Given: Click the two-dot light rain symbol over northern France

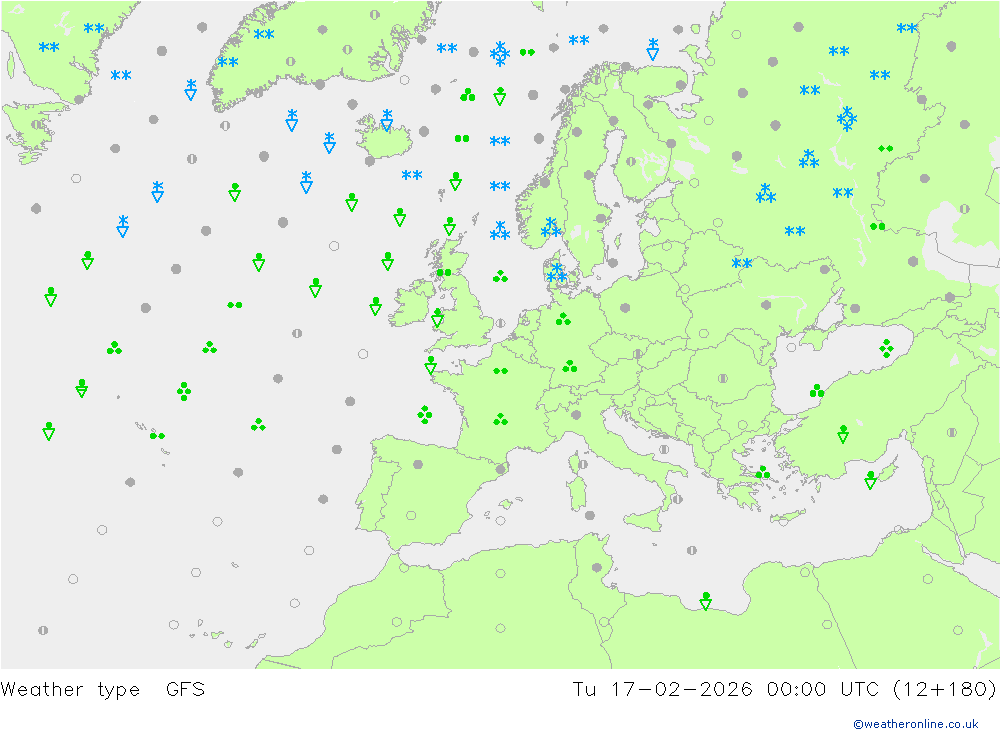Looking at the screenshot, I should pos(501,371).
